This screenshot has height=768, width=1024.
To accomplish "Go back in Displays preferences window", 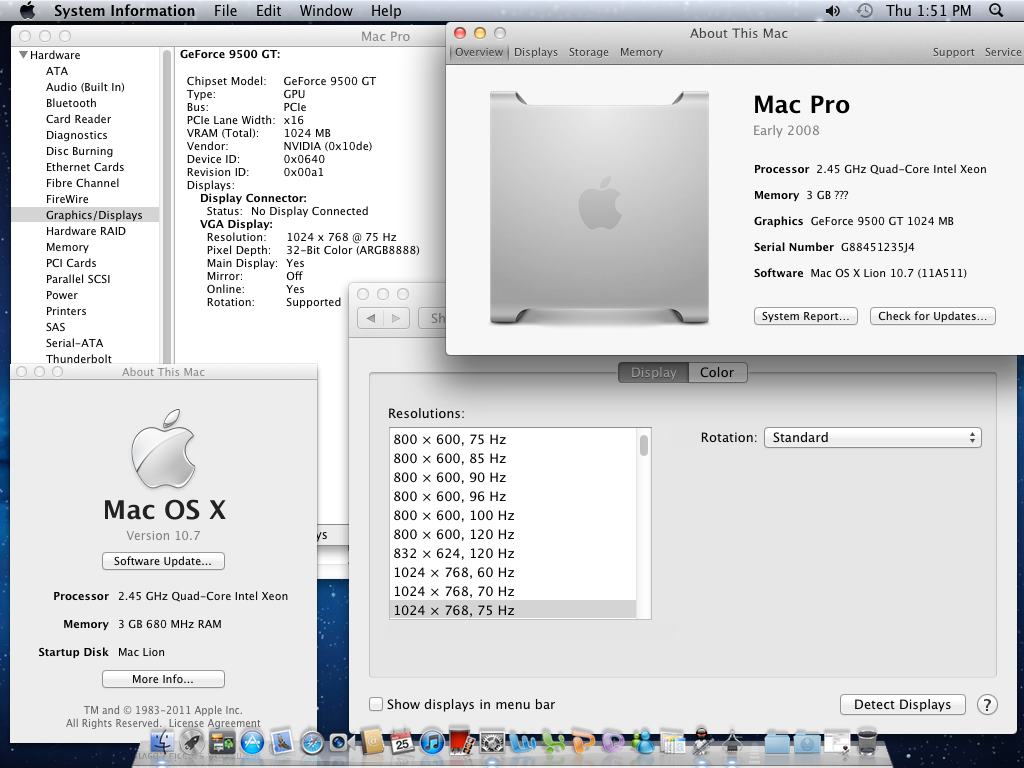I will coord(371,318).
